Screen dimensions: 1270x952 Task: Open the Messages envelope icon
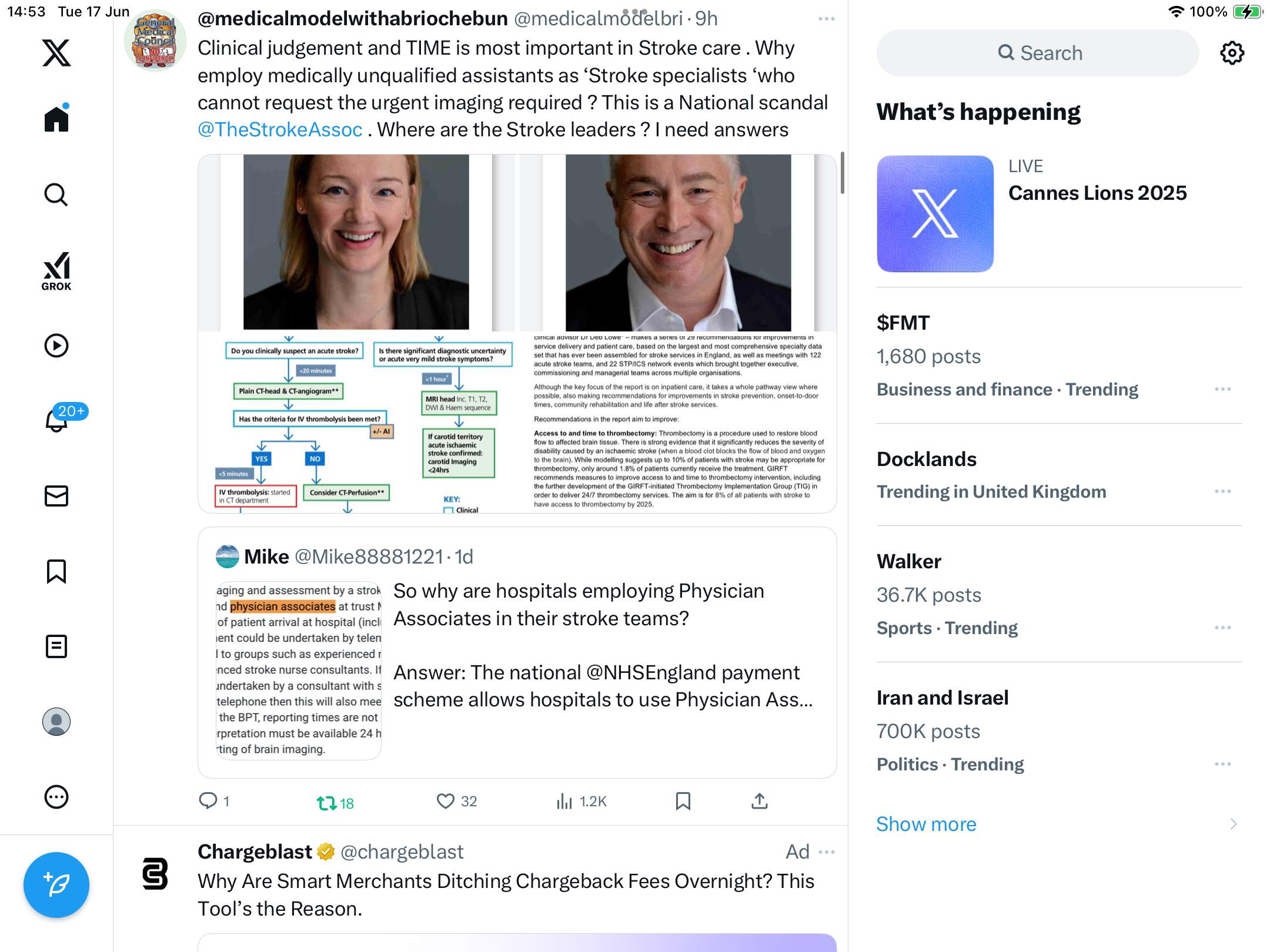[x=56, y=496]
